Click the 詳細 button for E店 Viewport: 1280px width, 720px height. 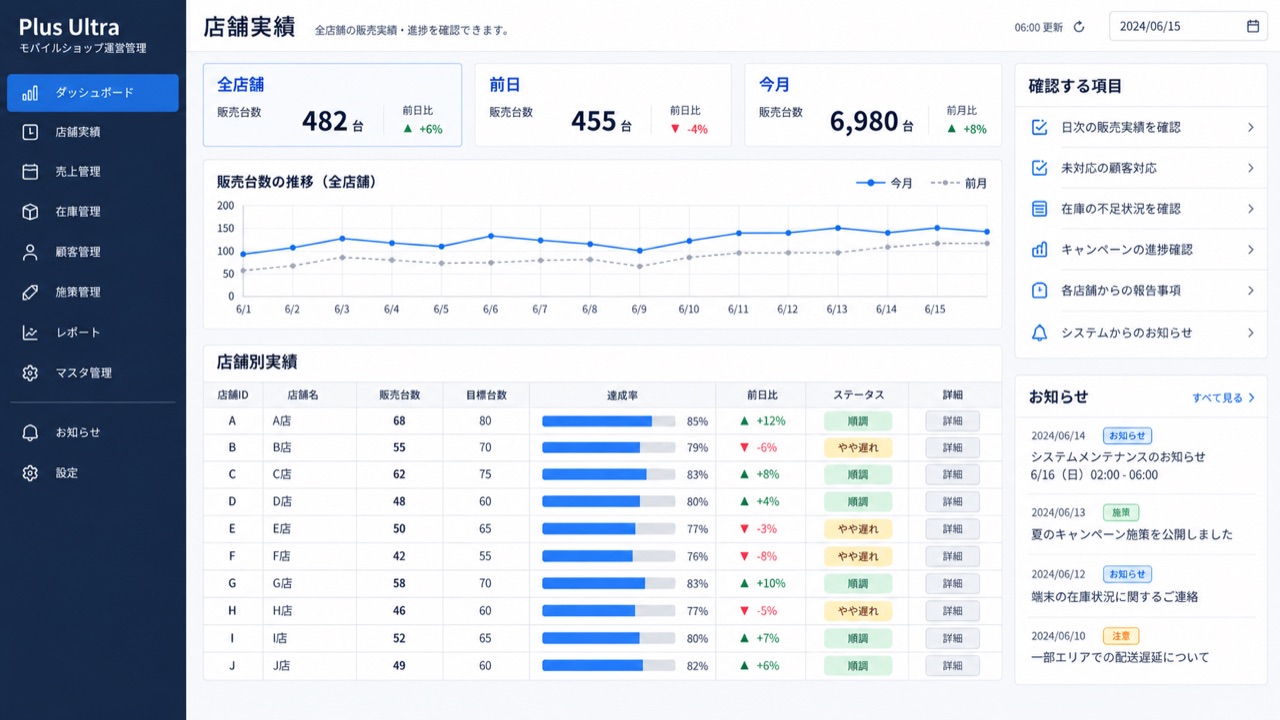click(x=952, y=529)
